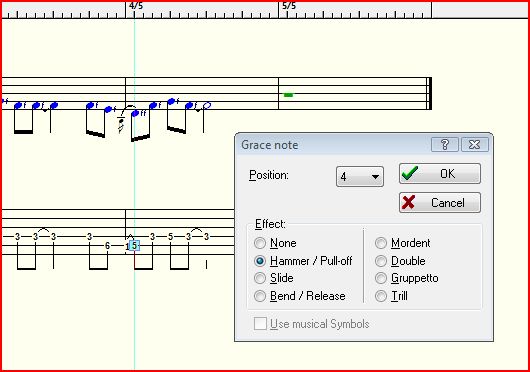Select the Mordent effect
The height and width of the screenshot is (372, 530).
(403, 243)
